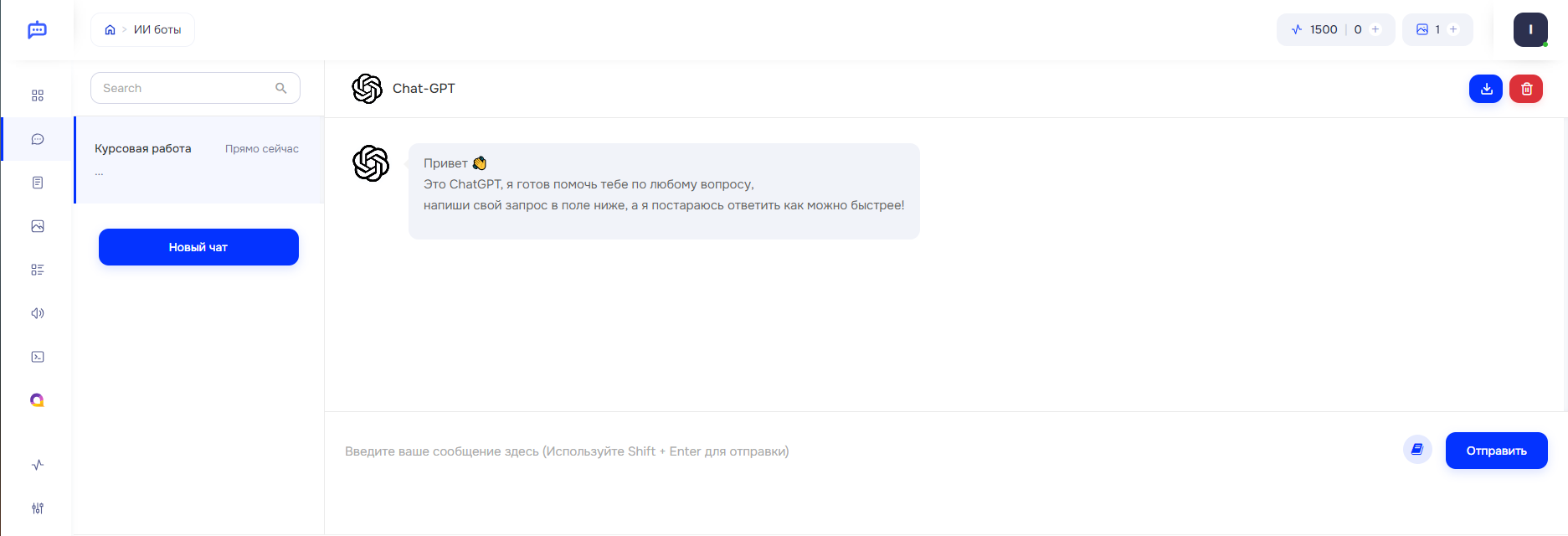Click the Chat-GPT title text
This screenshot has width=1568, height=536.
click(424, 89)
